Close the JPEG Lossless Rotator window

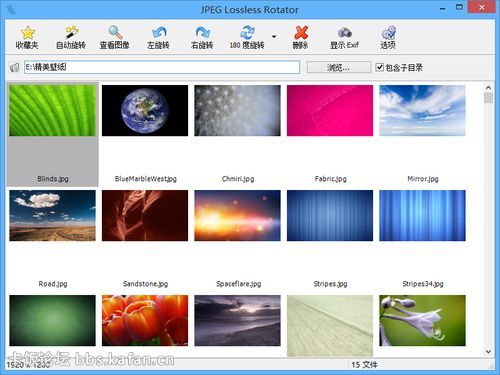(481, 7)
